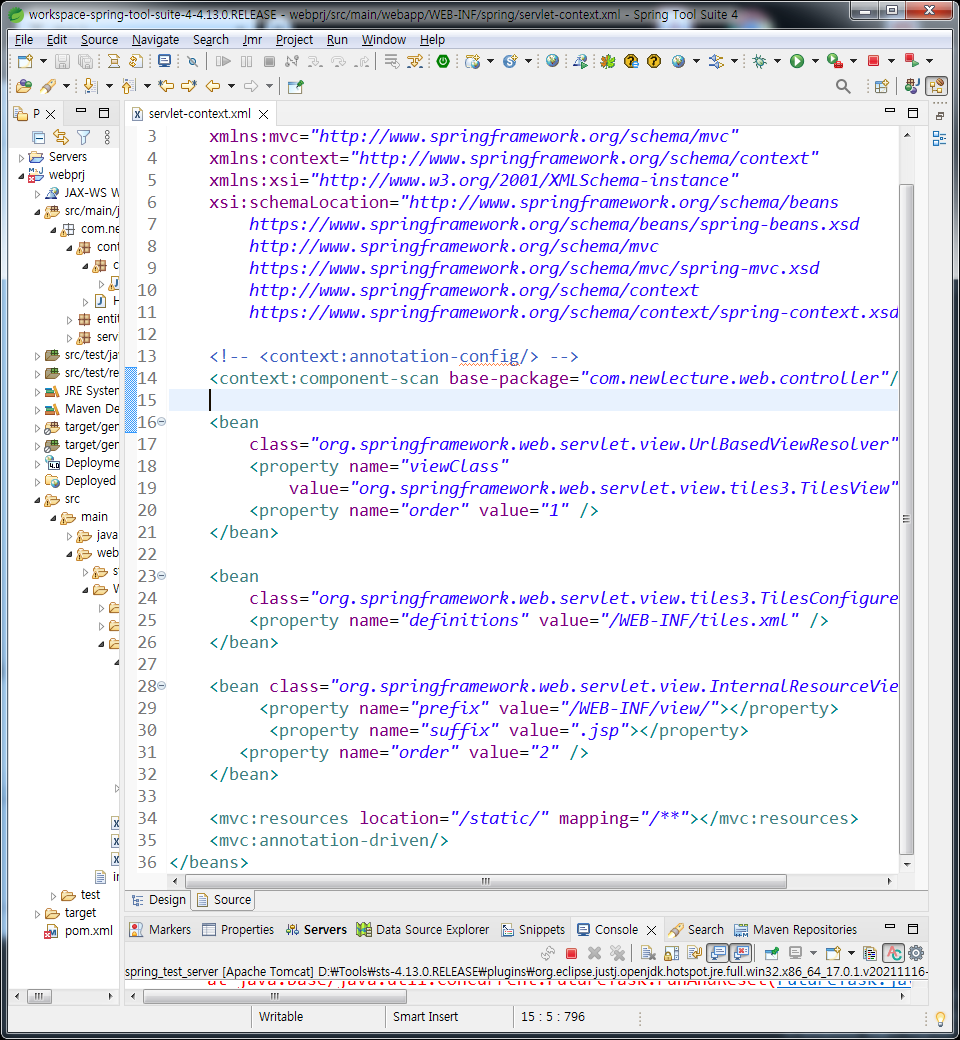
Task: Click the Next Annotation down-arrow icon
Action: (90, 86)
